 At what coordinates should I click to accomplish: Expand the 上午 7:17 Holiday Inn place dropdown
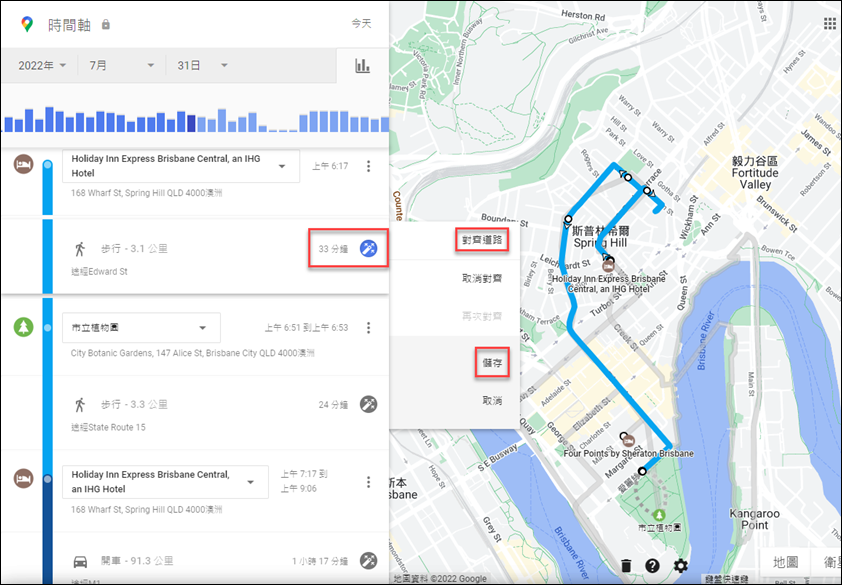pos(165,482)
